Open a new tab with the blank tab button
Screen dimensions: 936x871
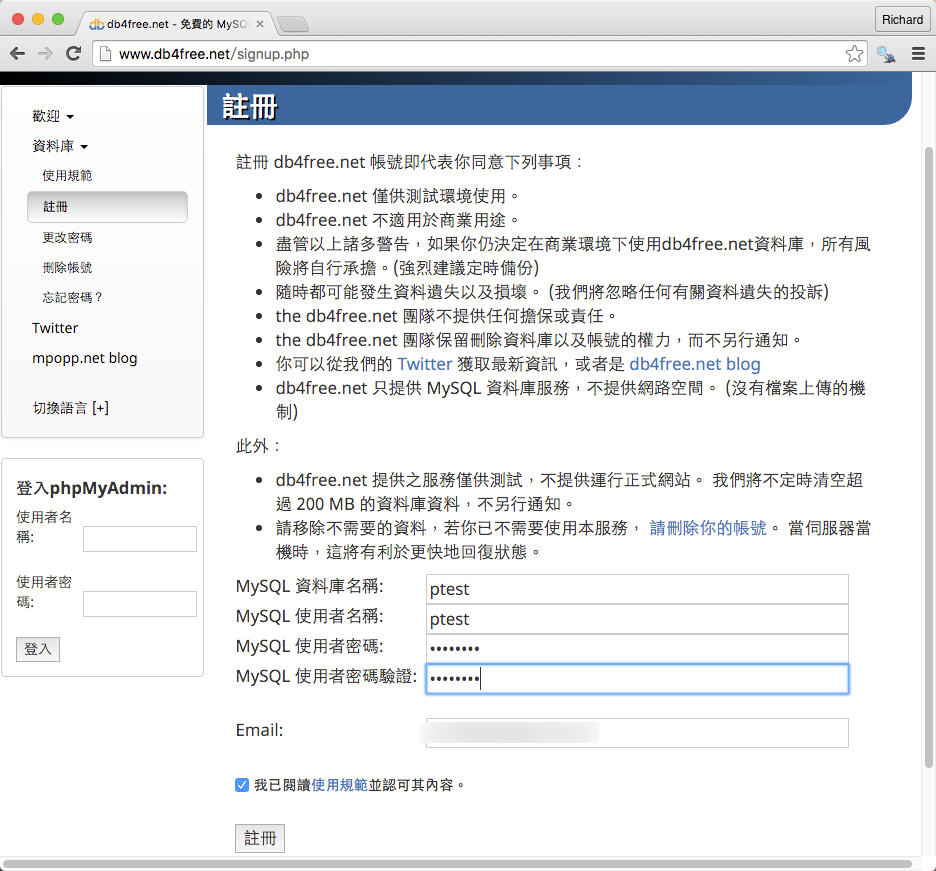click(293, 24)
